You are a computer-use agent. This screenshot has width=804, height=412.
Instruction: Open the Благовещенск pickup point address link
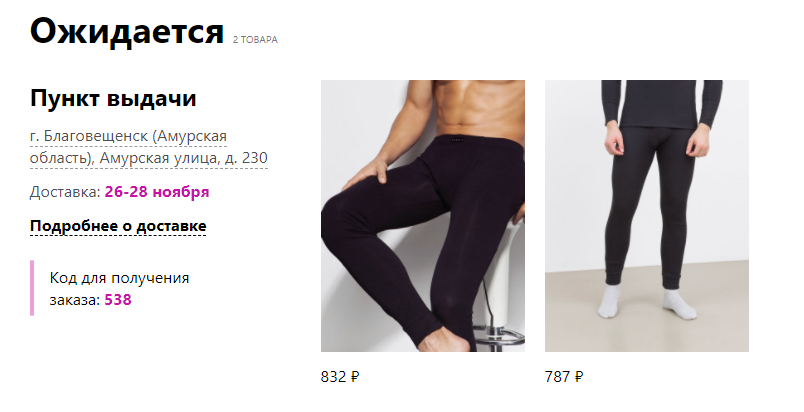tap(149, 148)
